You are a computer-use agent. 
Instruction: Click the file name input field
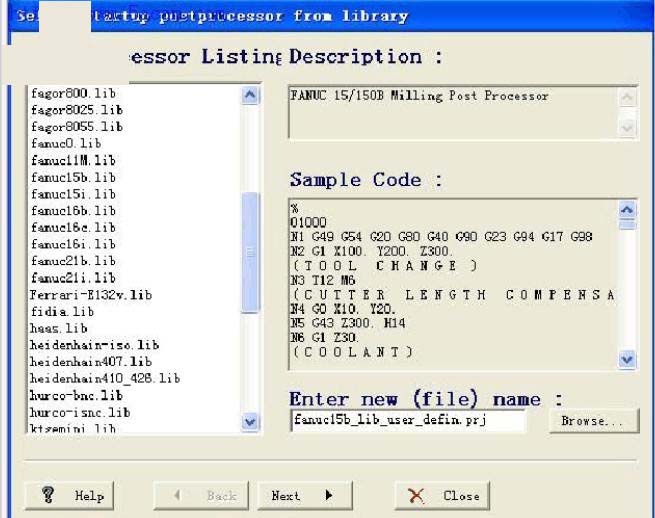(x=408, y=420)
